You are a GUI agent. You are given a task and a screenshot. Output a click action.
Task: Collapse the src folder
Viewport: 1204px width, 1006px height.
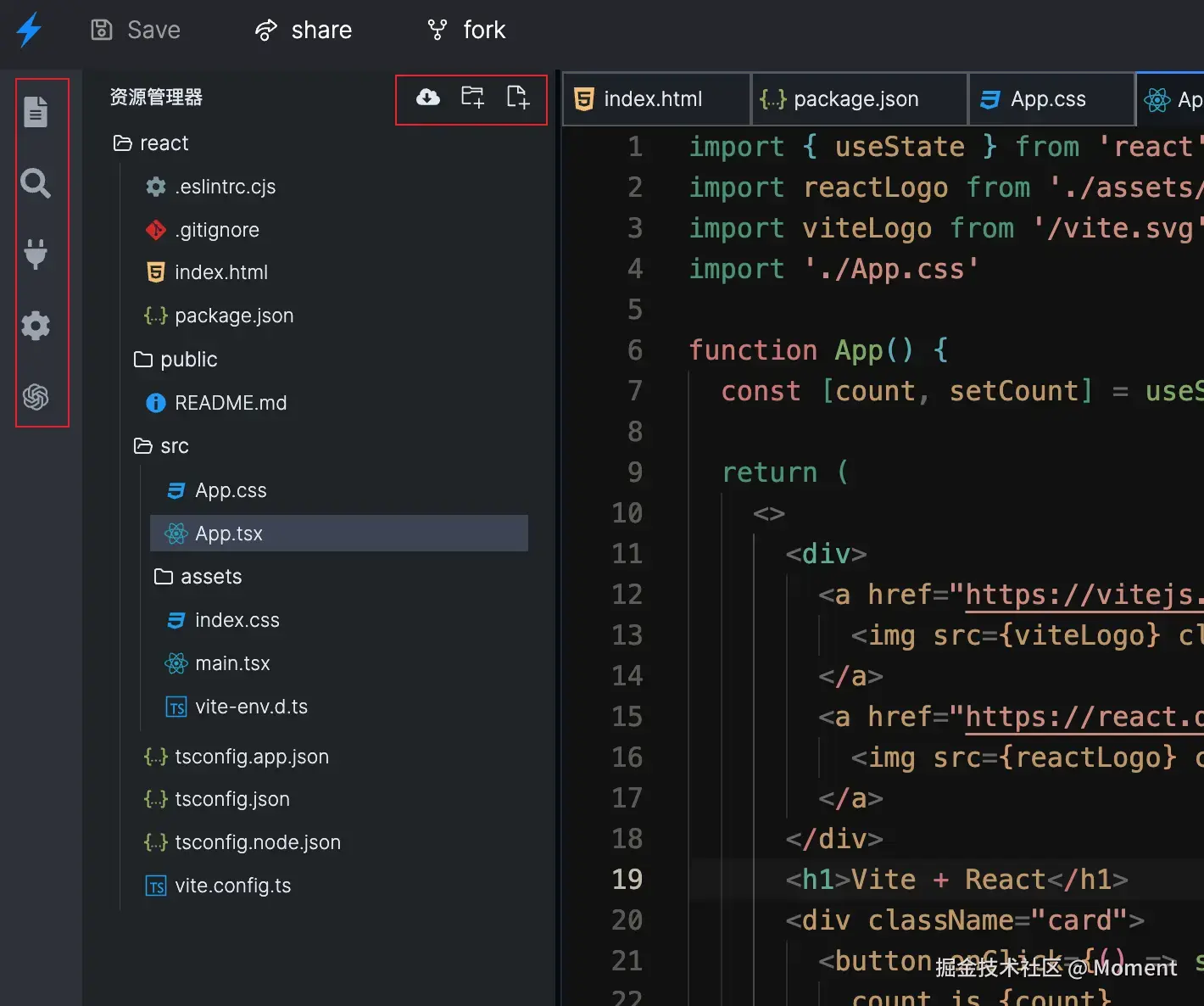pos(161,446)
